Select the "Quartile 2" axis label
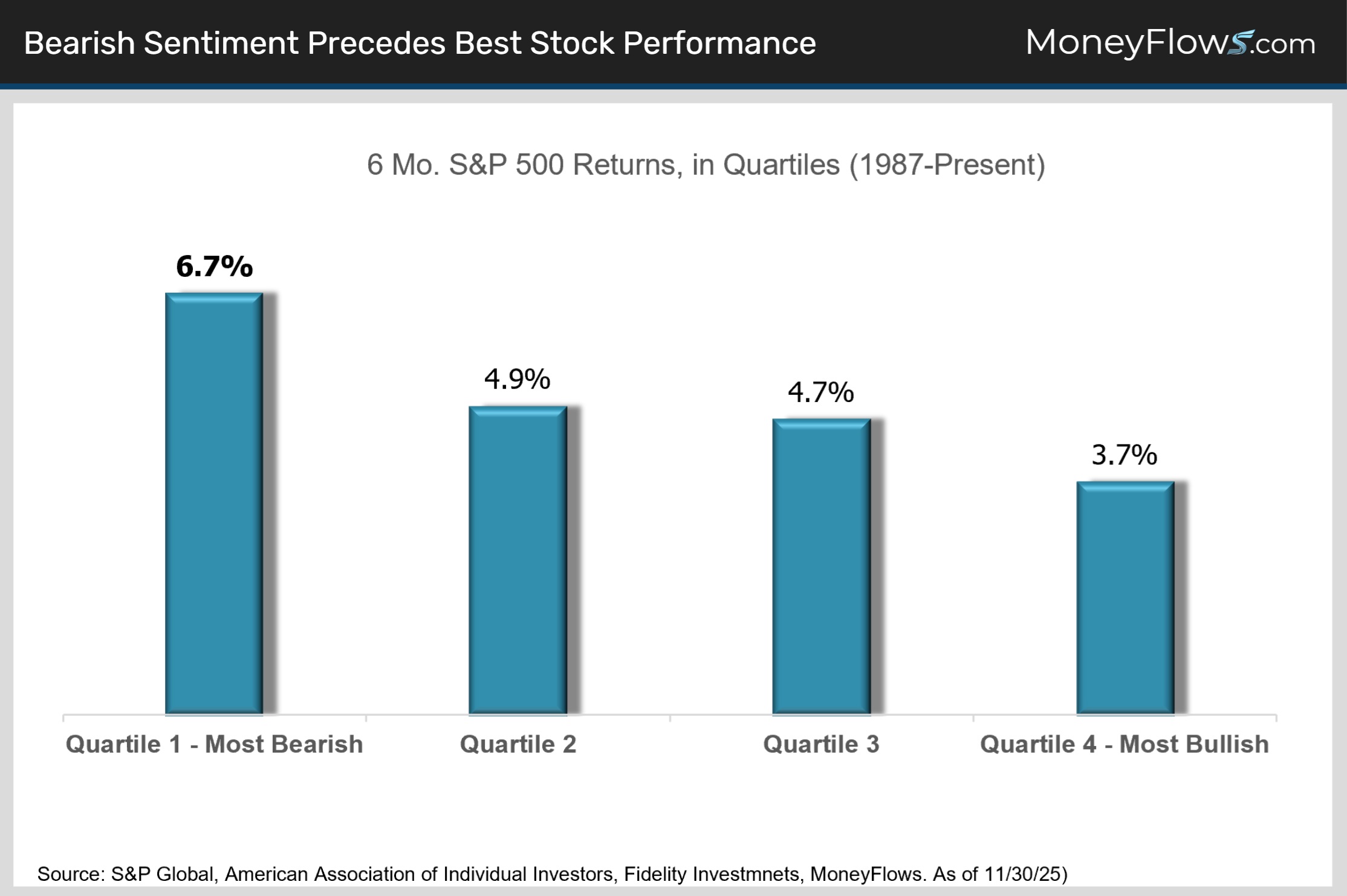 coord(518,744)
